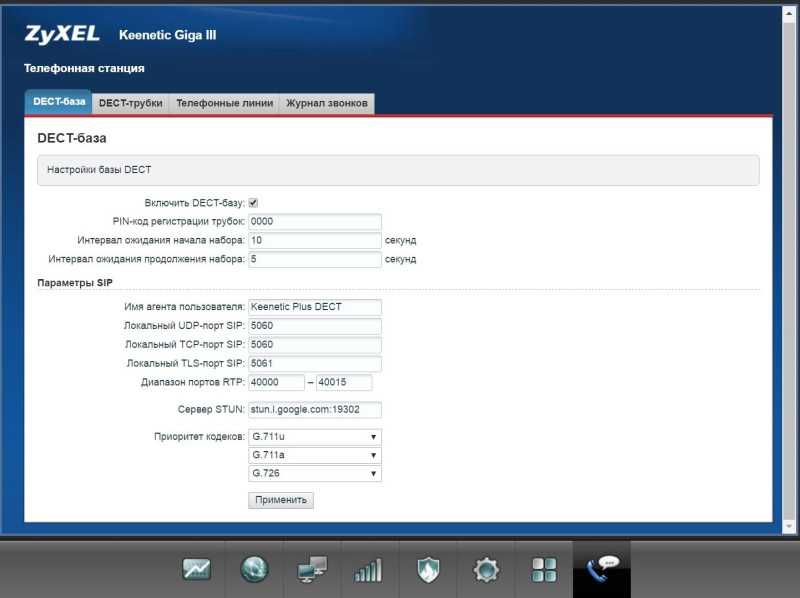
Task: Click the PIN-код регистрации трубок field
Action: click(315, 221)
